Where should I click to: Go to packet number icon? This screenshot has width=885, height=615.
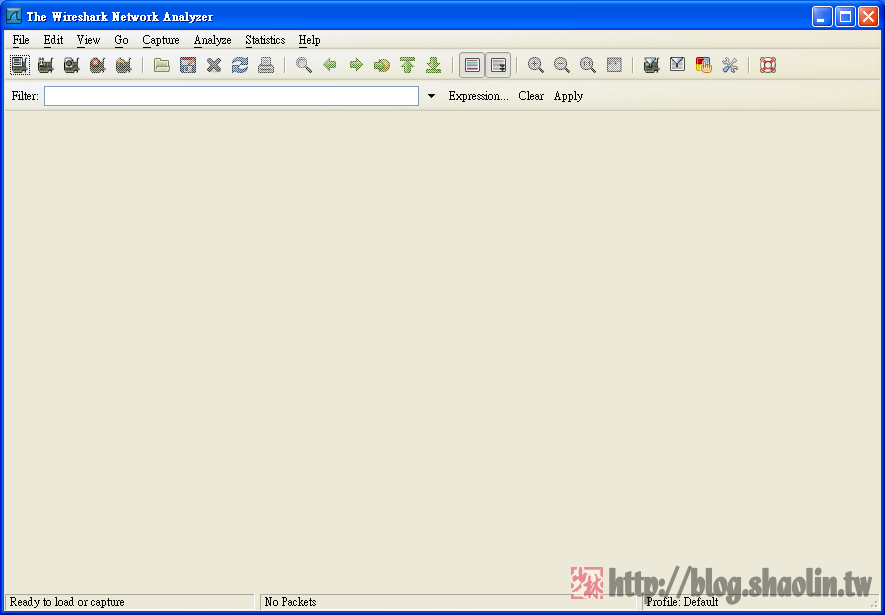(x=382, y=65)
